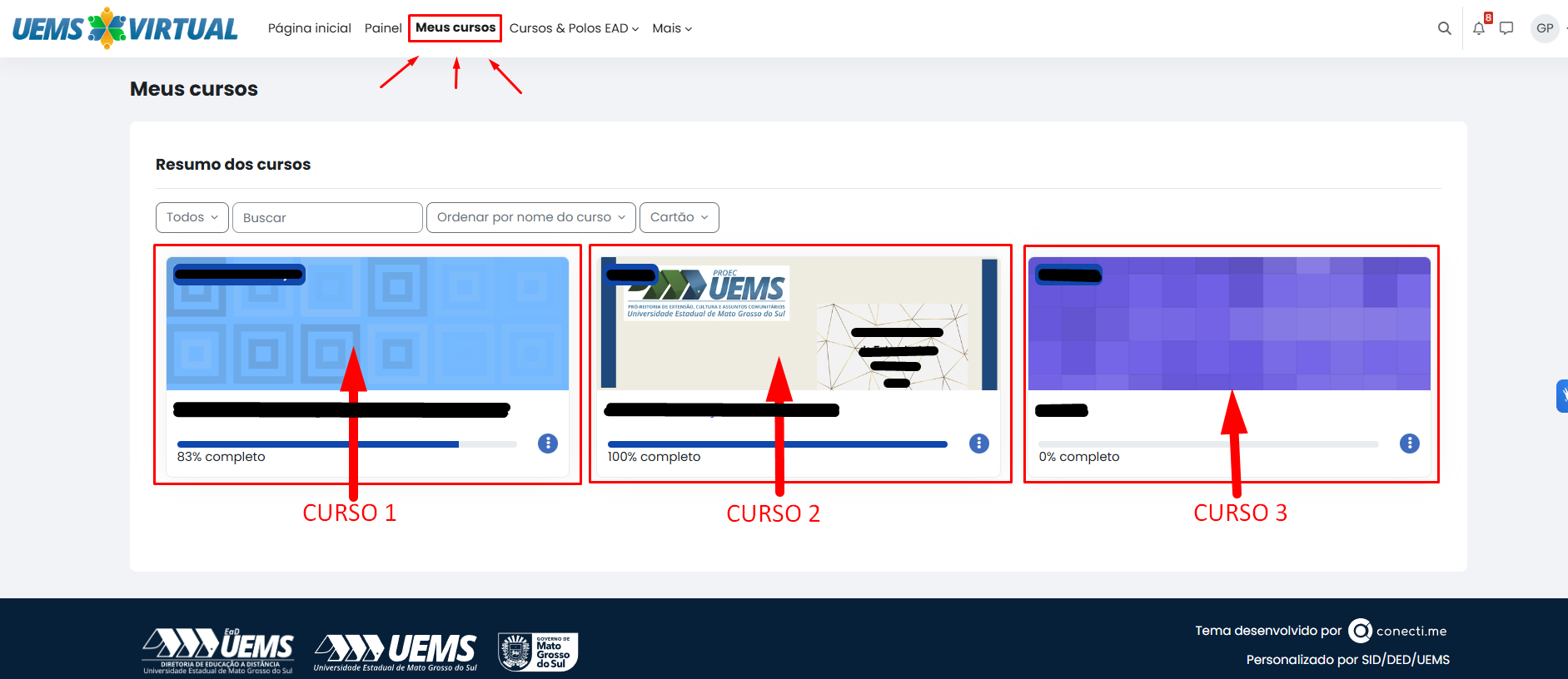Open the messages chat bubble icon

(x=1506, y=28)
